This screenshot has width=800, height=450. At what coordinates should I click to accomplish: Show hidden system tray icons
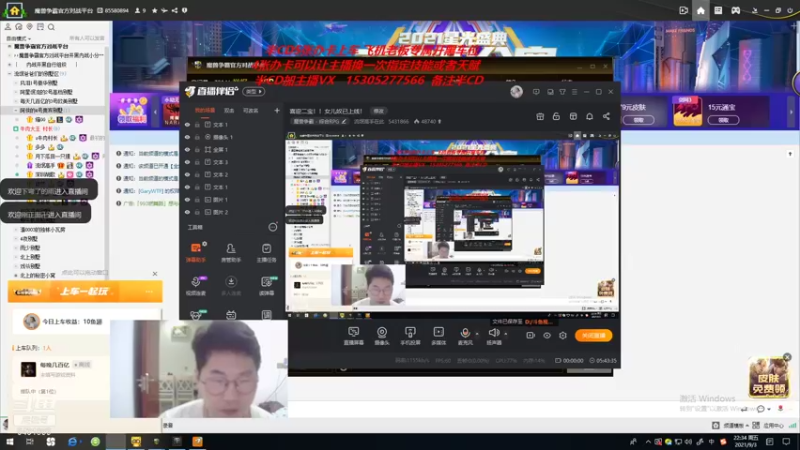648,442
